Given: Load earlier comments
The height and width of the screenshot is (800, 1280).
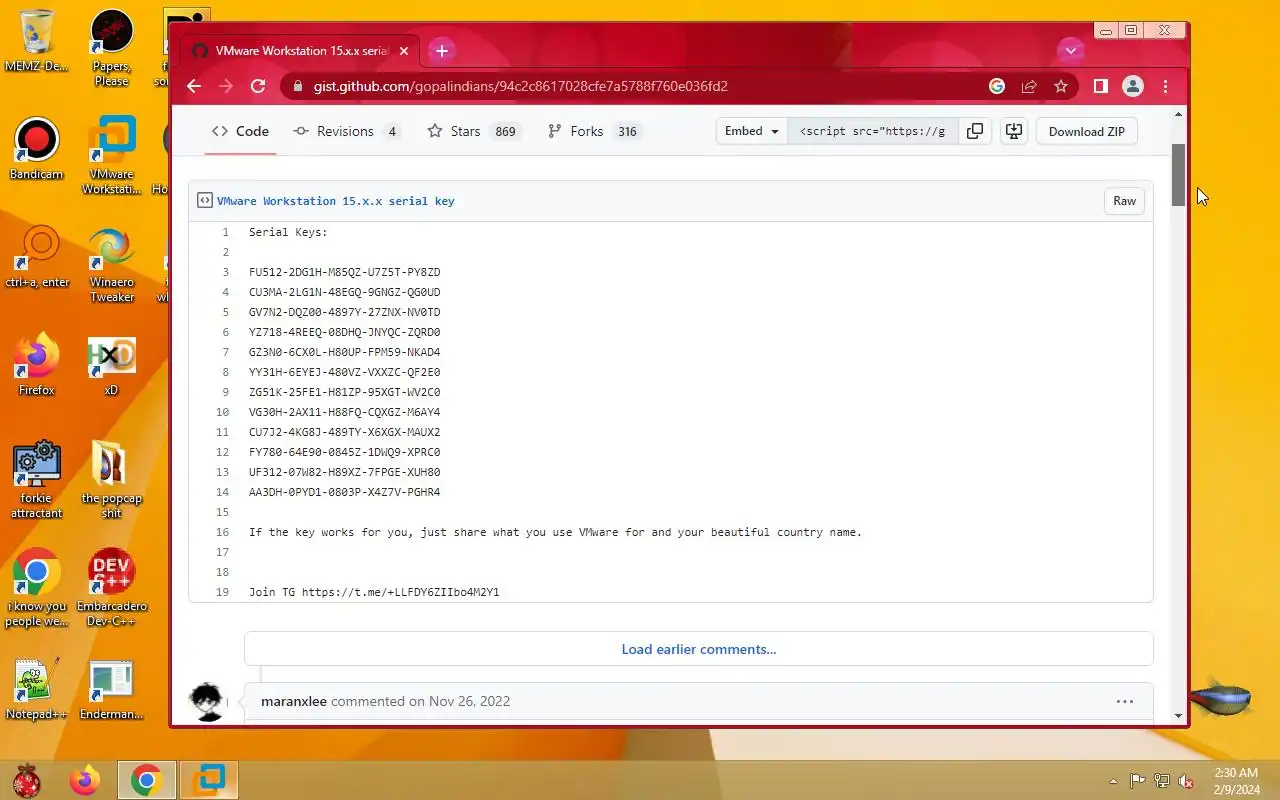Looking at the screenshot, I should click(699, 649).
